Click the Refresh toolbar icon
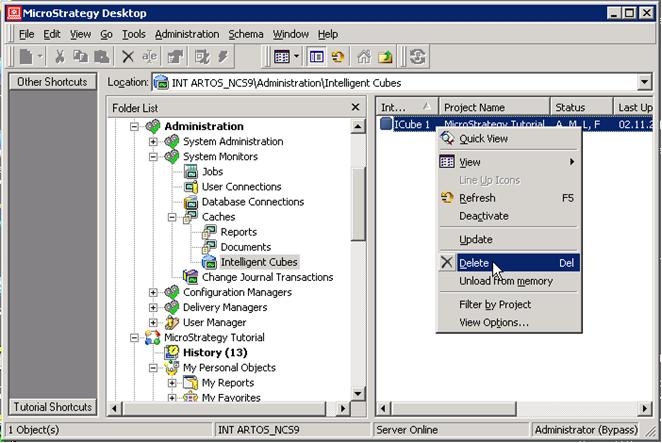 pyautogui.click(x=338, y=57)
